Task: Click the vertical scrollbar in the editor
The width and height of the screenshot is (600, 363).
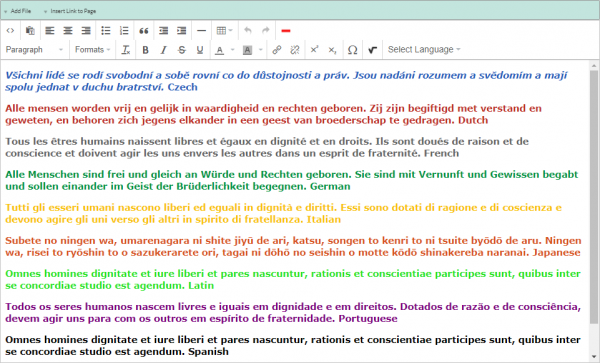Action: point(593,197)
